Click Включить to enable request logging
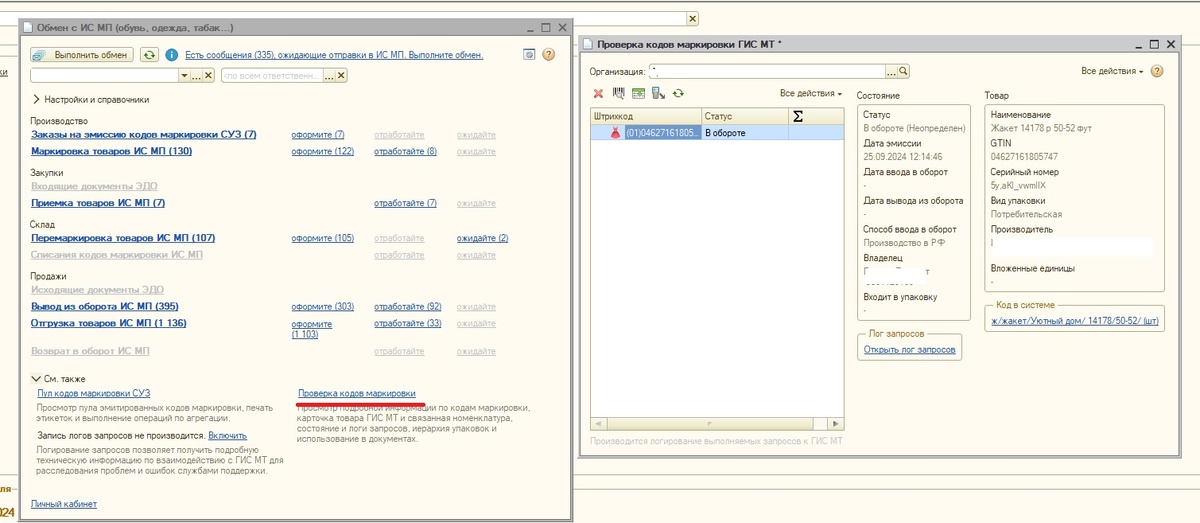Viewport: 1200px width, 523px height. coord(227,436)
